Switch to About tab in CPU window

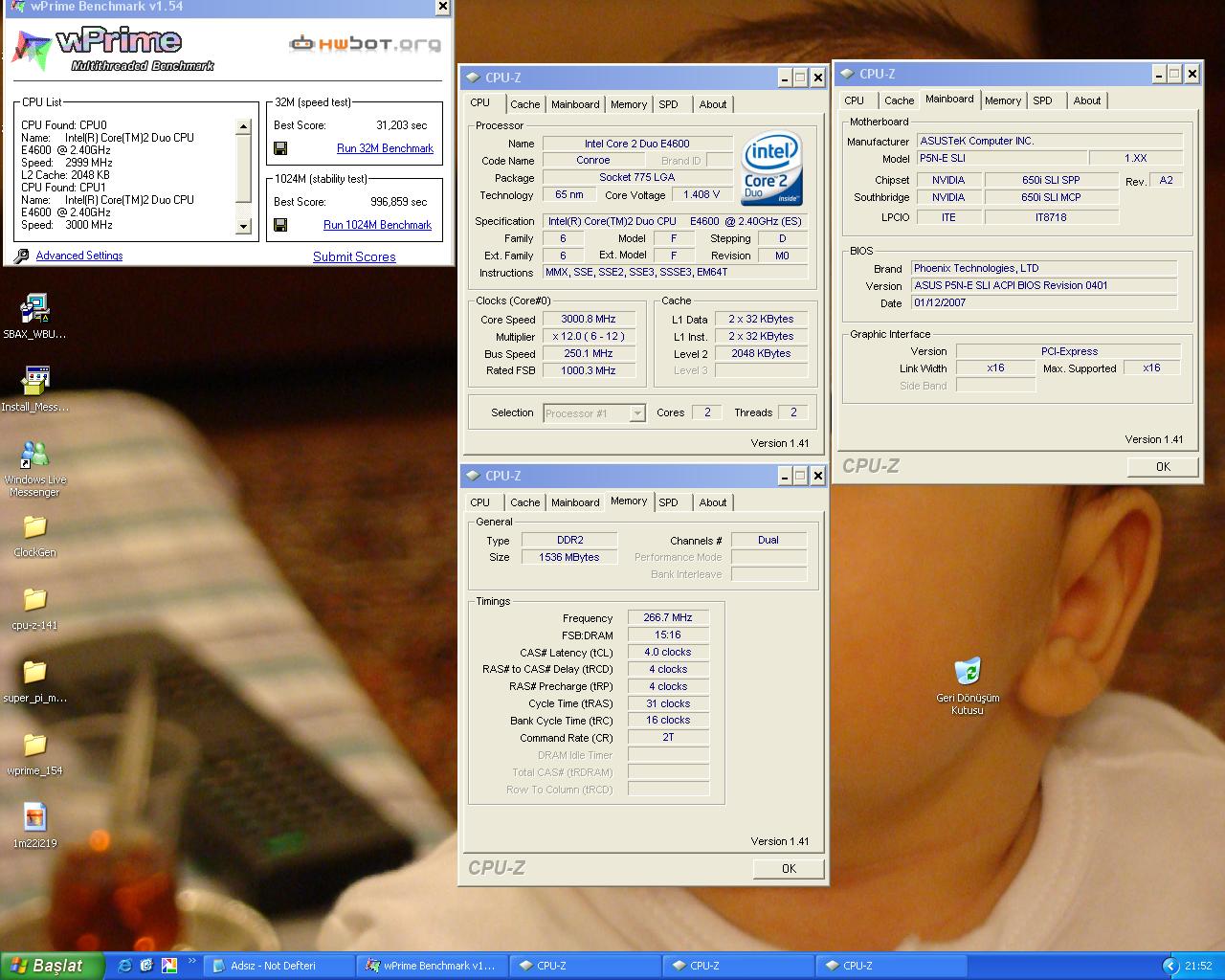click(x=712, y=104)
